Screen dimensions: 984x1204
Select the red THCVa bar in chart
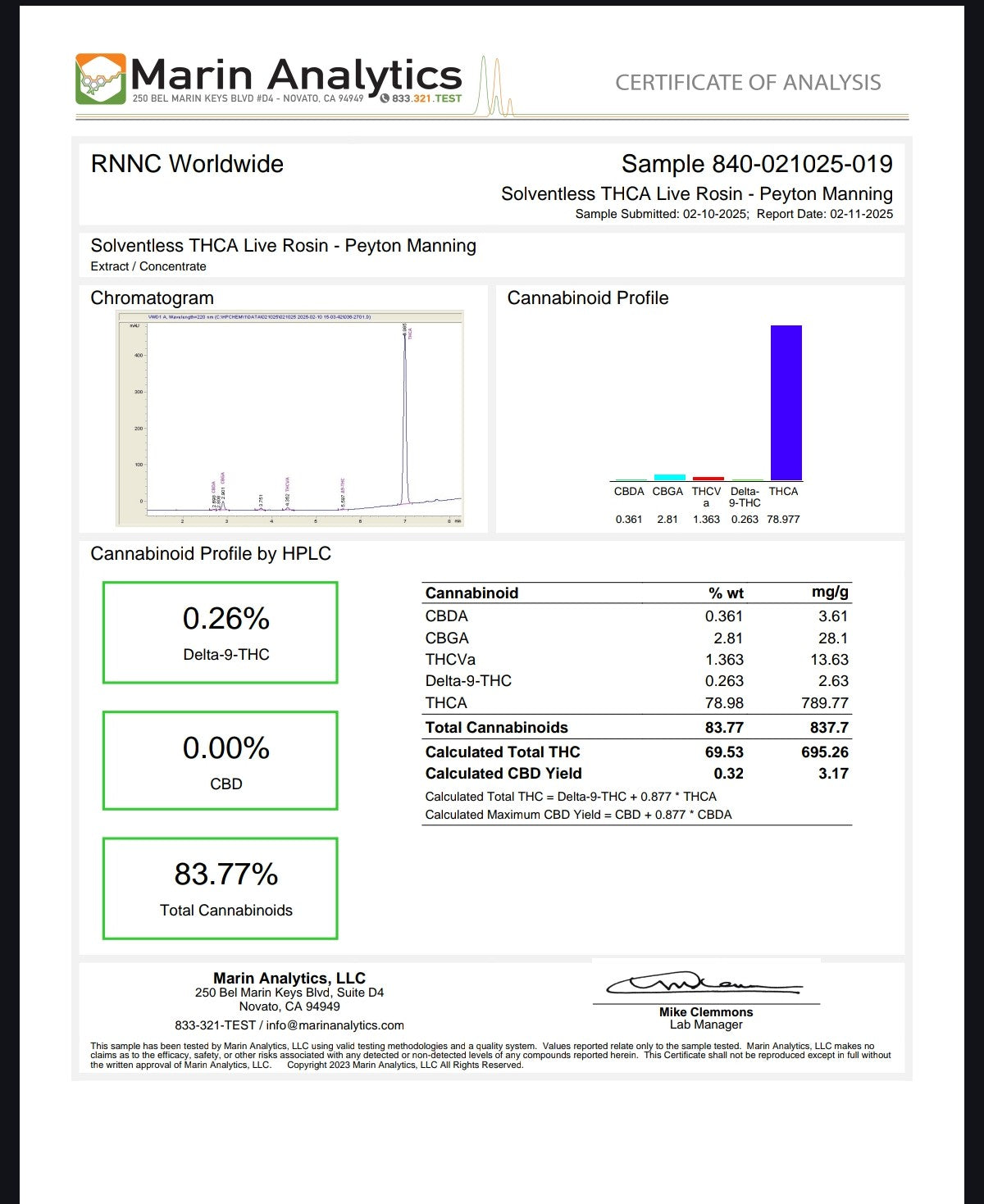(x=708, y=478)
